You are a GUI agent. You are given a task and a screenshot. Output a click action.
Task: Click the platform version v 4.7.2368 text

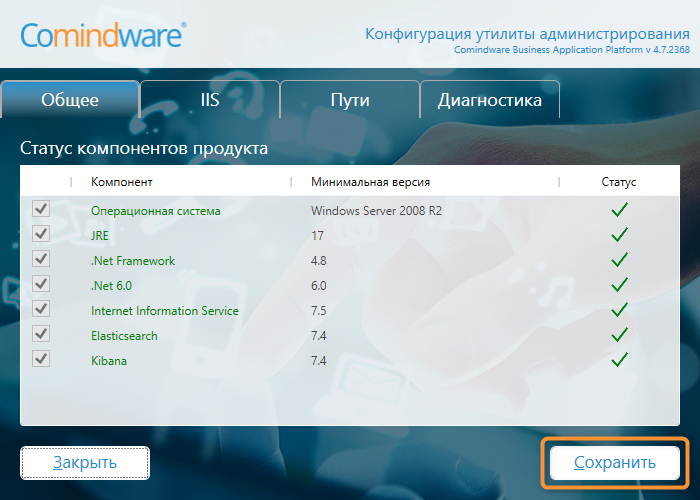667,50
